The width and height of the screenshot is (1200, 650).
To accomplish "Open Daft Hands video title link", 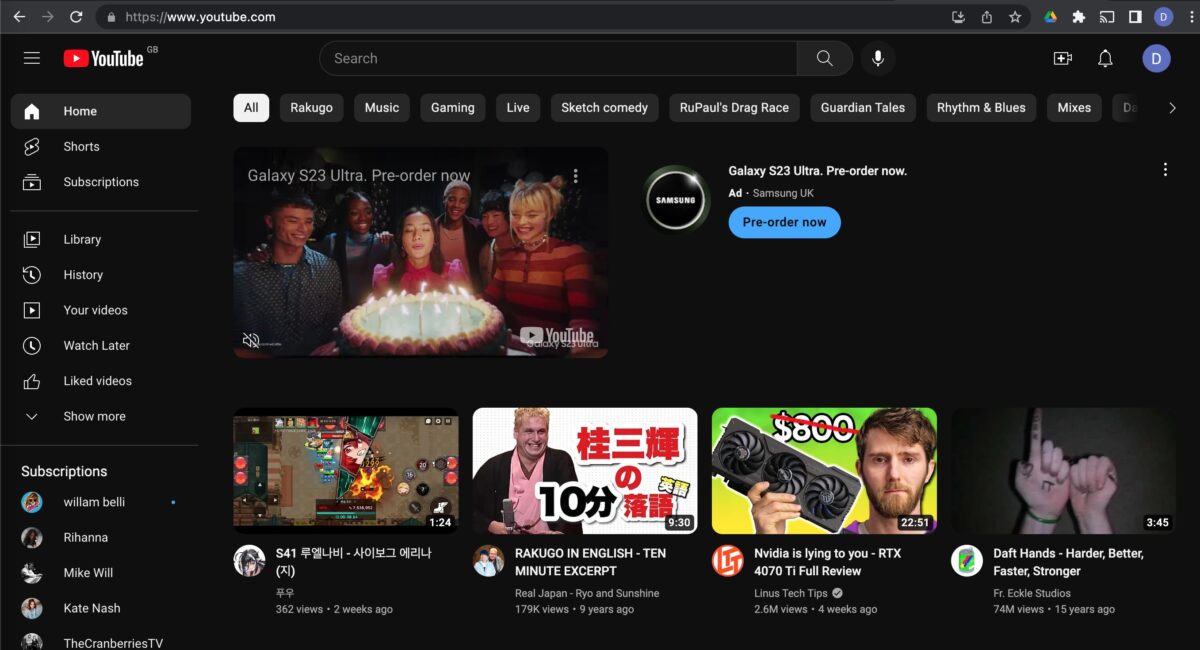I will pos(1068,562).
